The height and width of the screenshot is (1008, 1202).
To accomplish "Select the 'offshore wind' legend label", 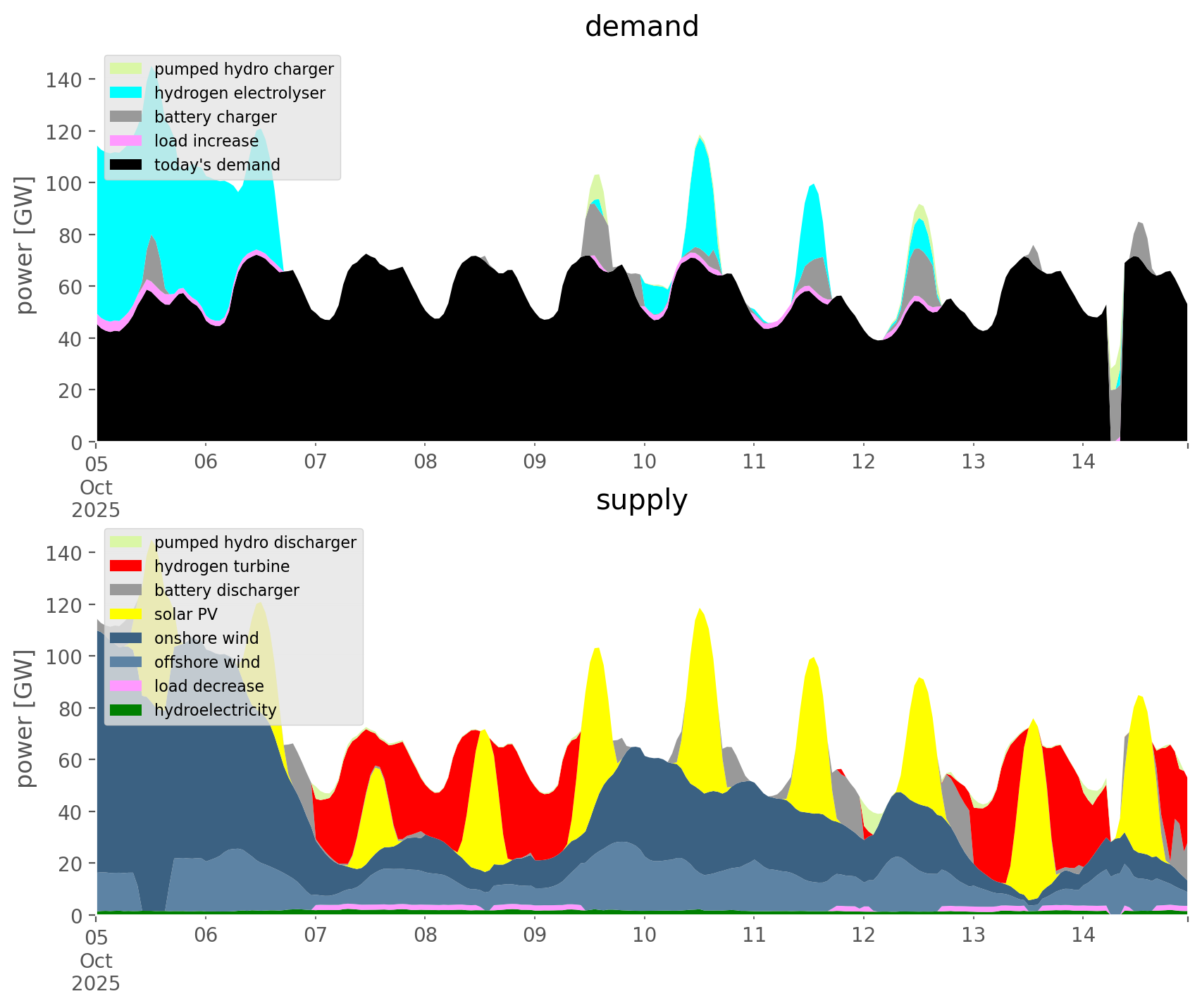I will [x=207, y=662].
